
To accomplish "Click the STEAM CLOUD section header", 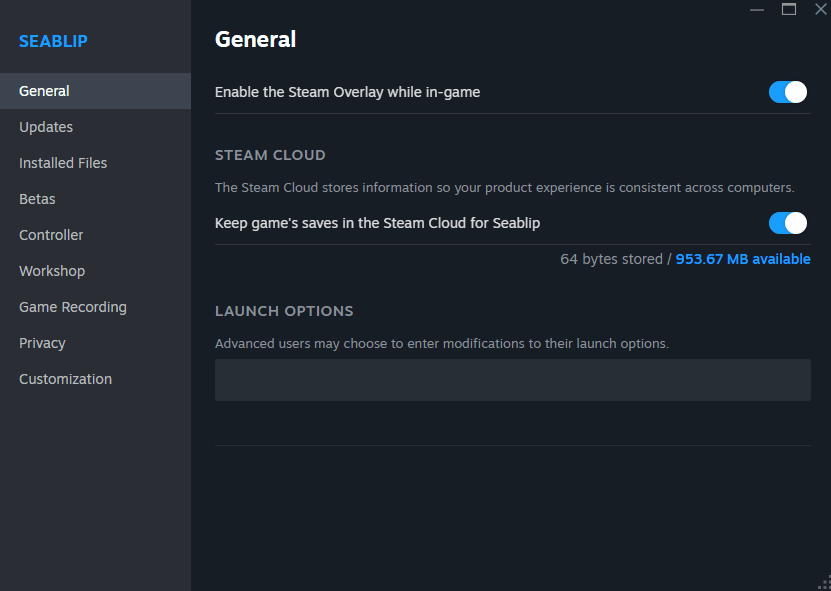I will pyautogui.click(x=270, y=155).
